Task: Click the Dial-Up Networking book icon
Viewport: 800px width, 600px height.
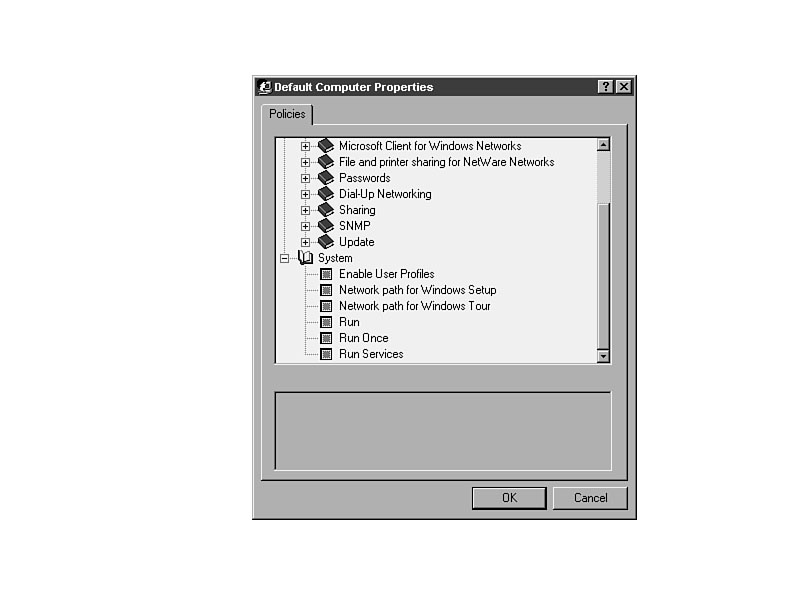Action: pyautogui.click(x=326, y=194)
